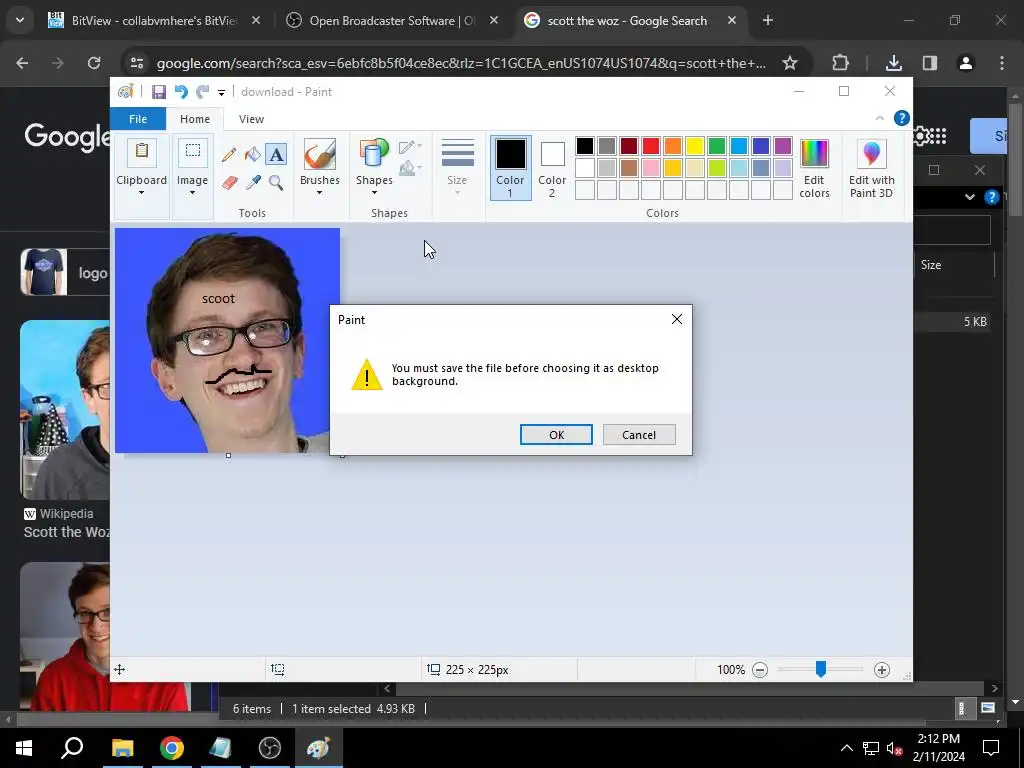Select the Eraser tool

coord(229,183)
